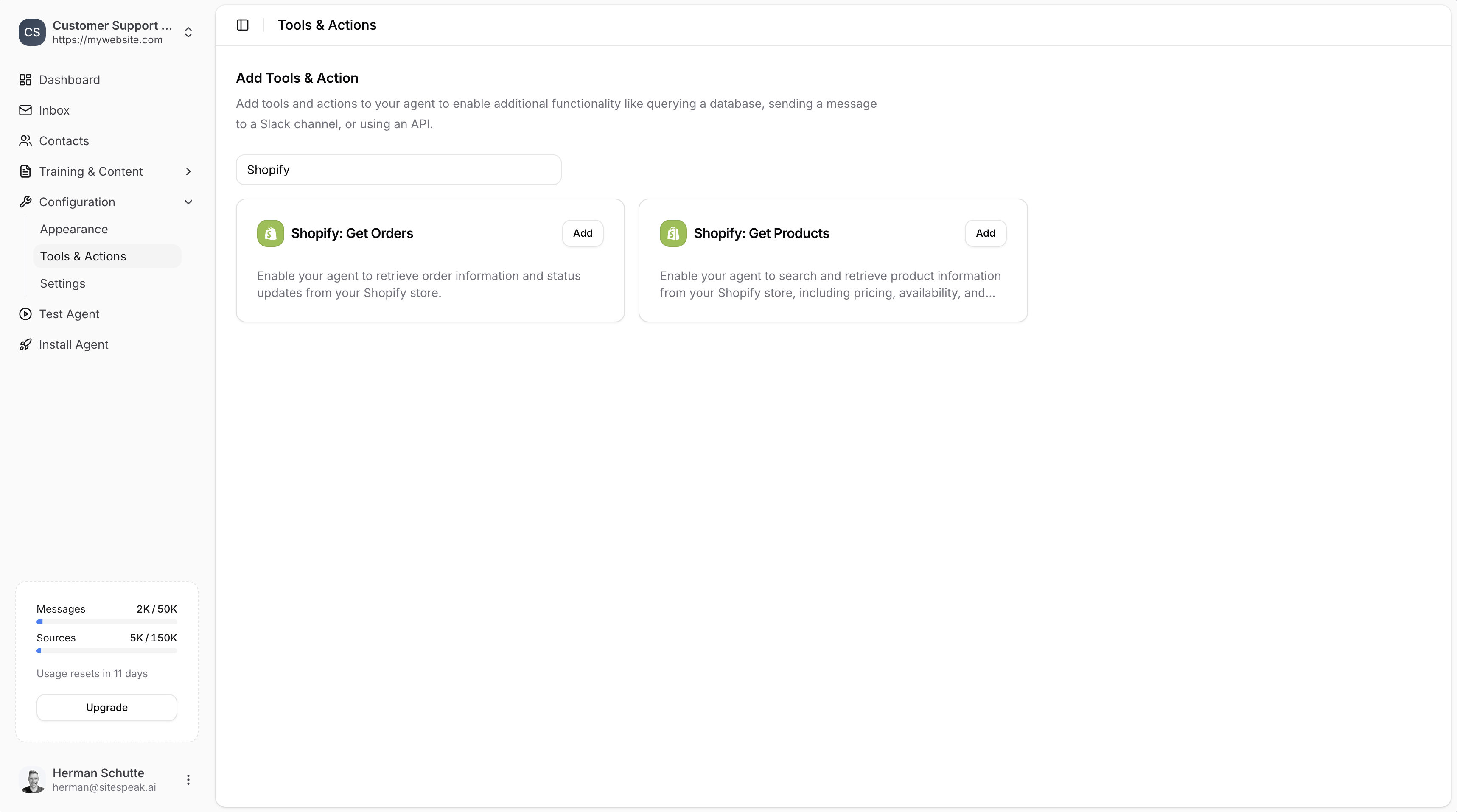The image size is (1457, 812).
Task: Click the Messages usage progress bar
Action: [x=106, y=622]
